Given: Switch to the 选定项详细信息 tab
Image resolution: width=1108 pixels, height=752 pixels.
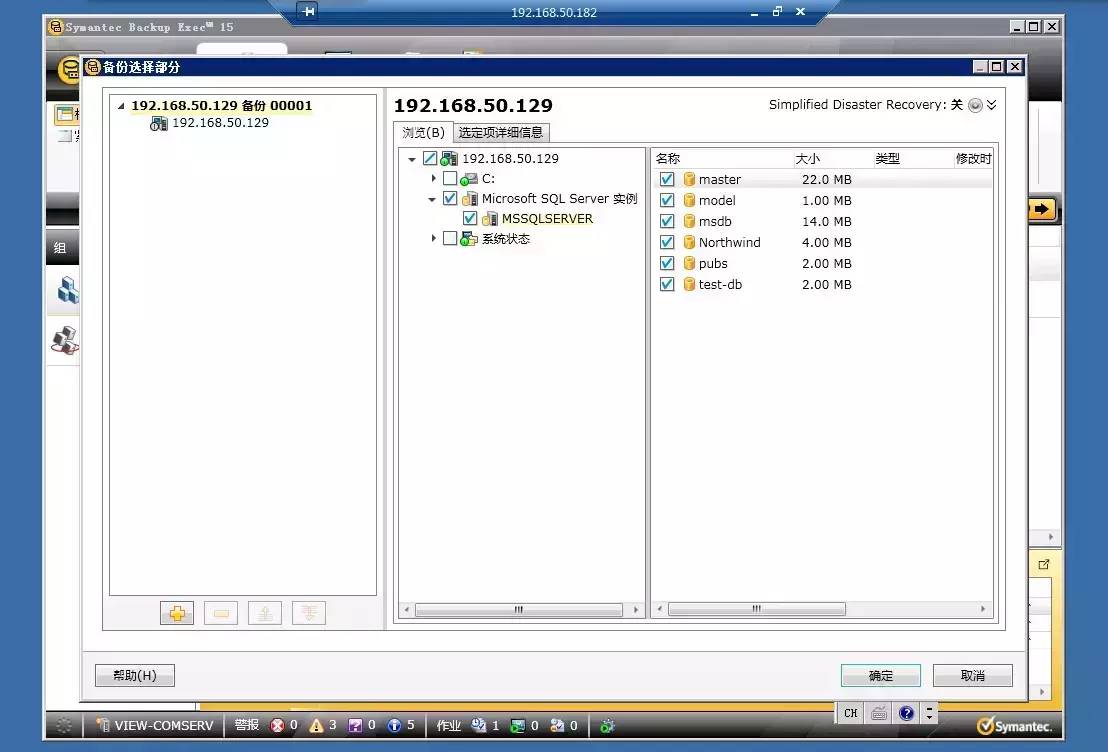Looking at the screenshot, I should coord(500,132).
